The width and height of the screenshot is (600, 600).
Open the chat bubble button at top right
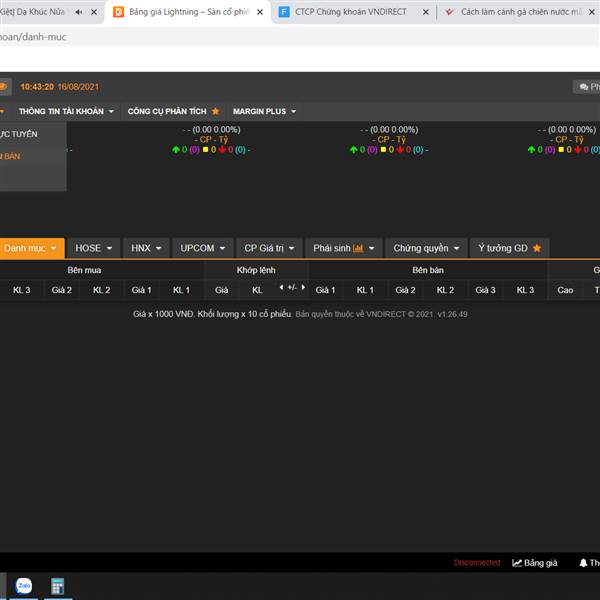[586, 87]
